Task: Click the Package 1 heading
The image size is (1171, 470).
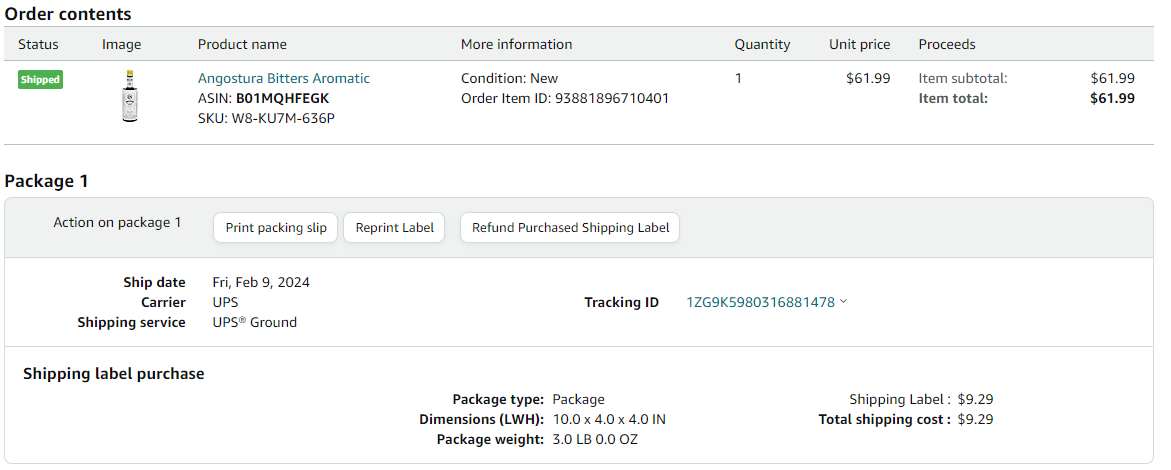Action: point(46,181)
